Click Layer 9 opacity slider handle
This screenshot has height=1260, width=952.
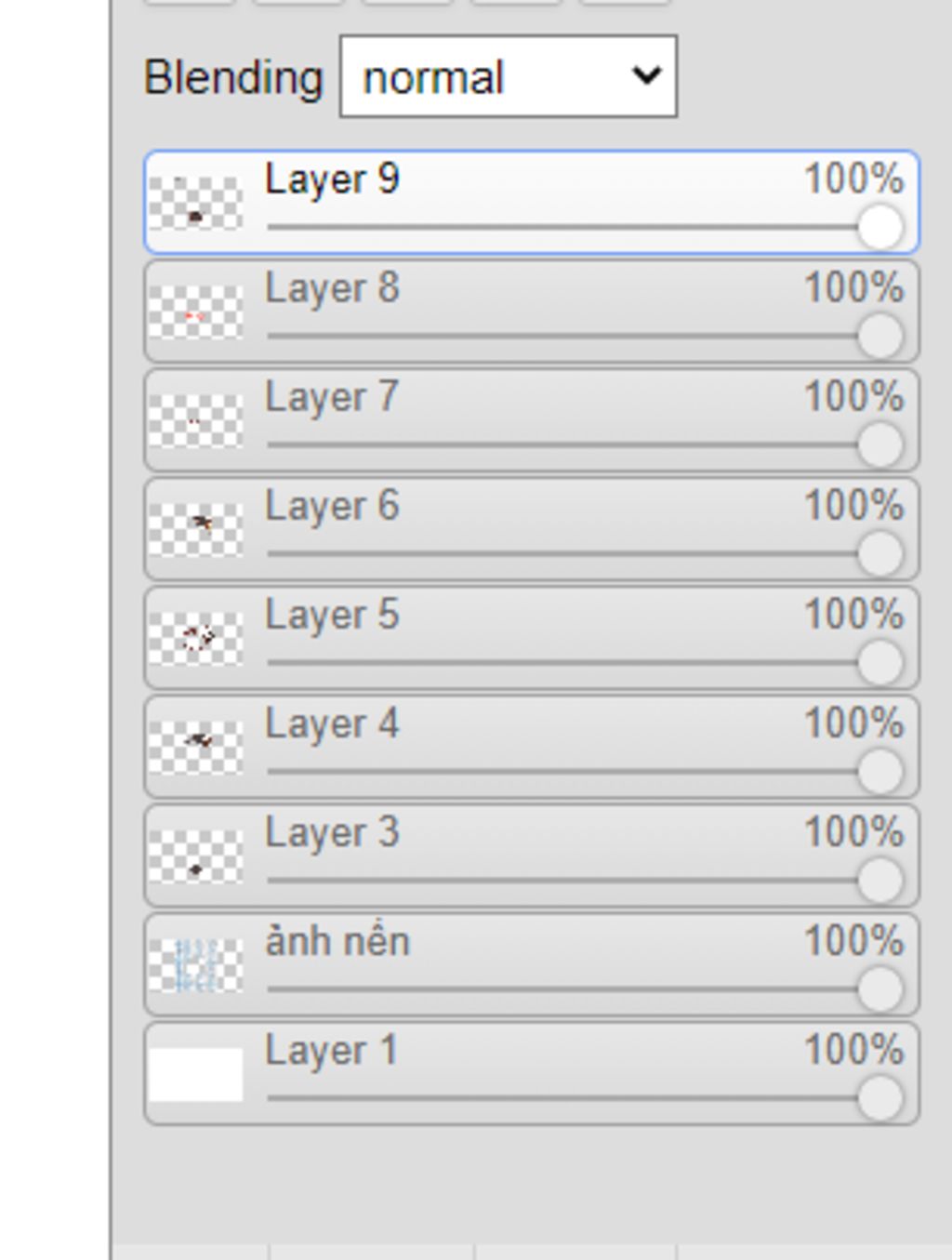click(880, 227)
